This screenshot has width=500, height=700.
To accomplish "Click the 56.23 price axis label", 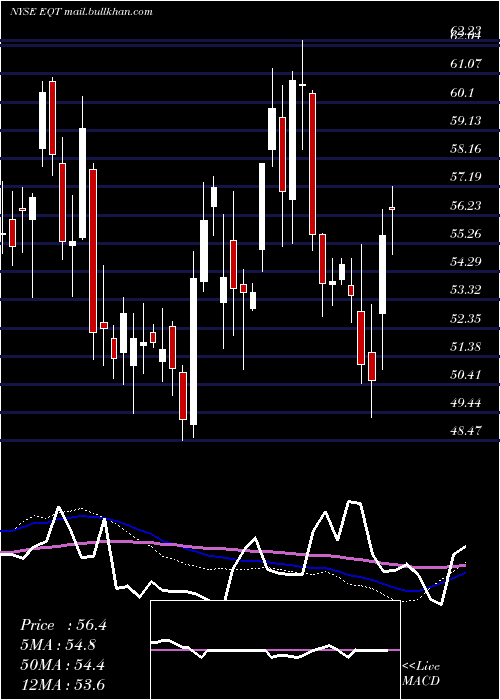I will 466,205.
